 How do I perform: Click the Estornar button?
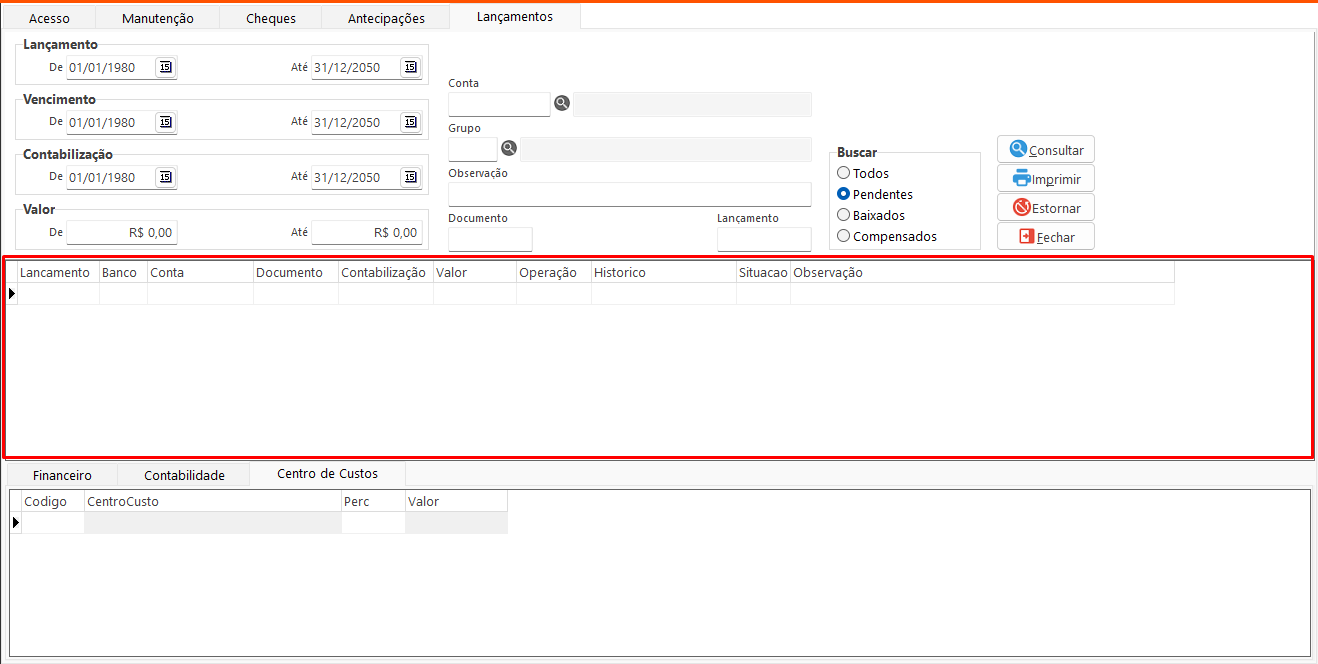1046,208
